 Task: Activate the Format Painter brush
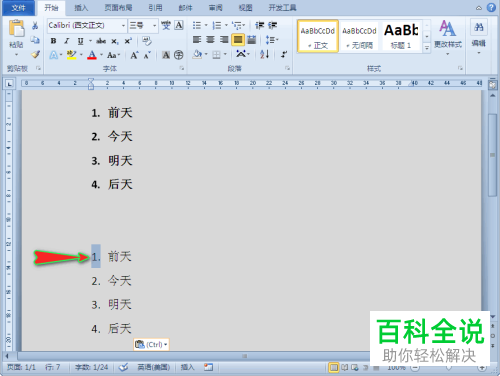click(x=35, y=54)
